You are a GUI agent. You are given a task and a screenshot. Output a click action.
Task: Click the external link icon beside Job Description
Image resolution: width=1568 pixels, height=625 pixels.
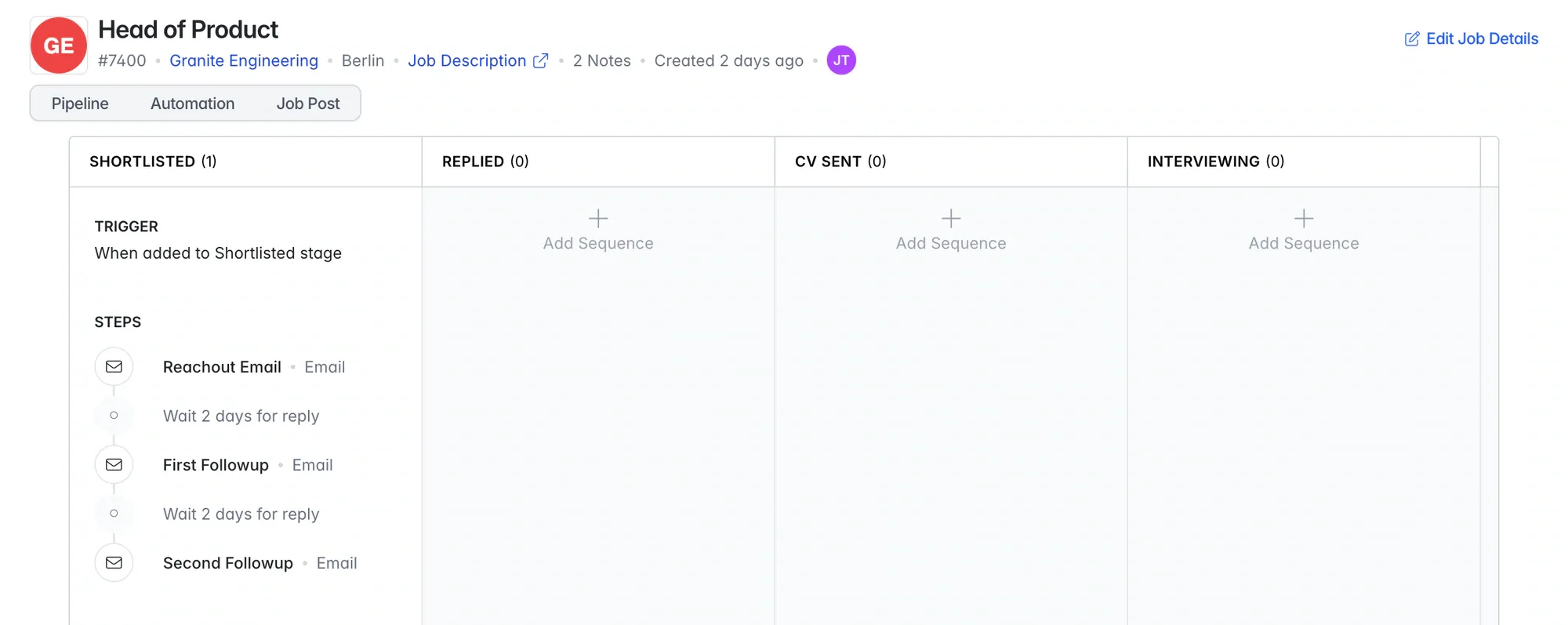(541, 60)
